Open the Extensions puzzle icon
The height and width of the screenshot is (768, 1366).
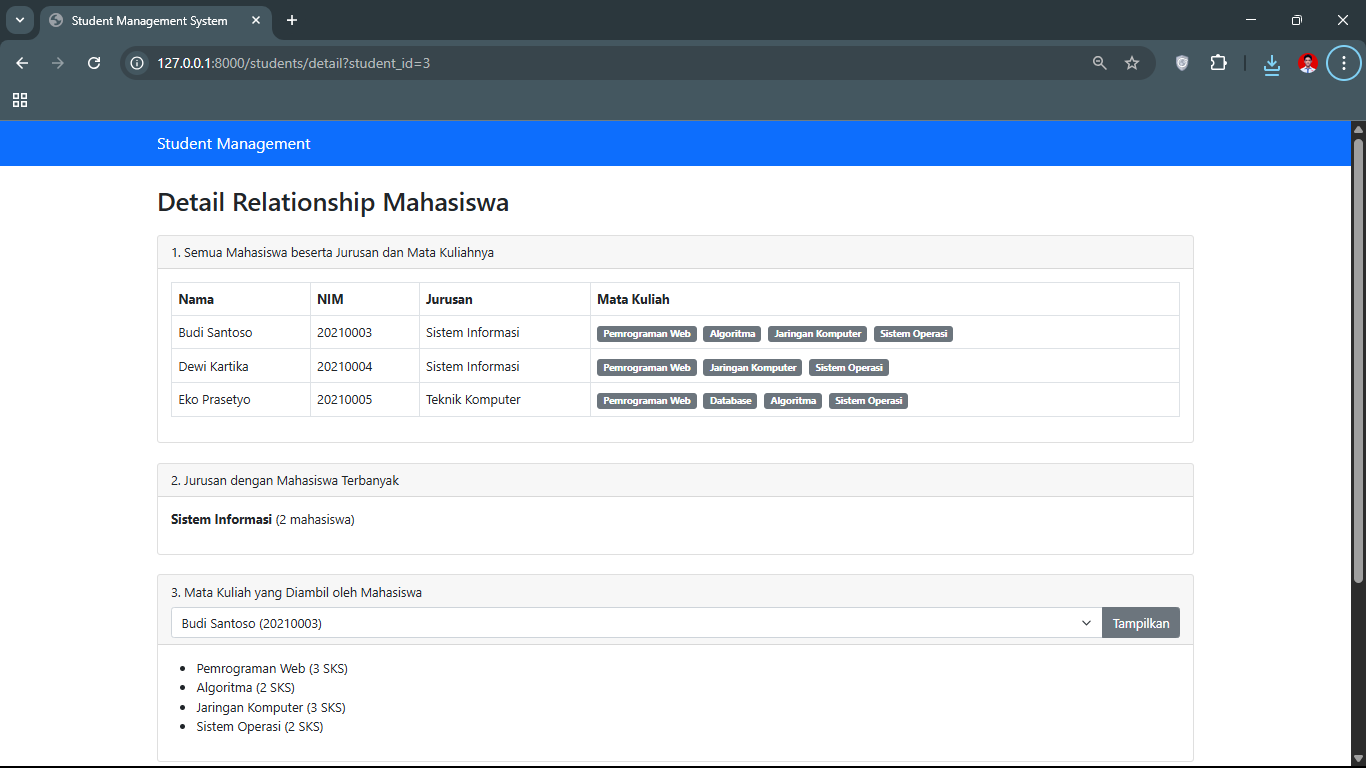pyautogui.click(x=1218, y=63)
